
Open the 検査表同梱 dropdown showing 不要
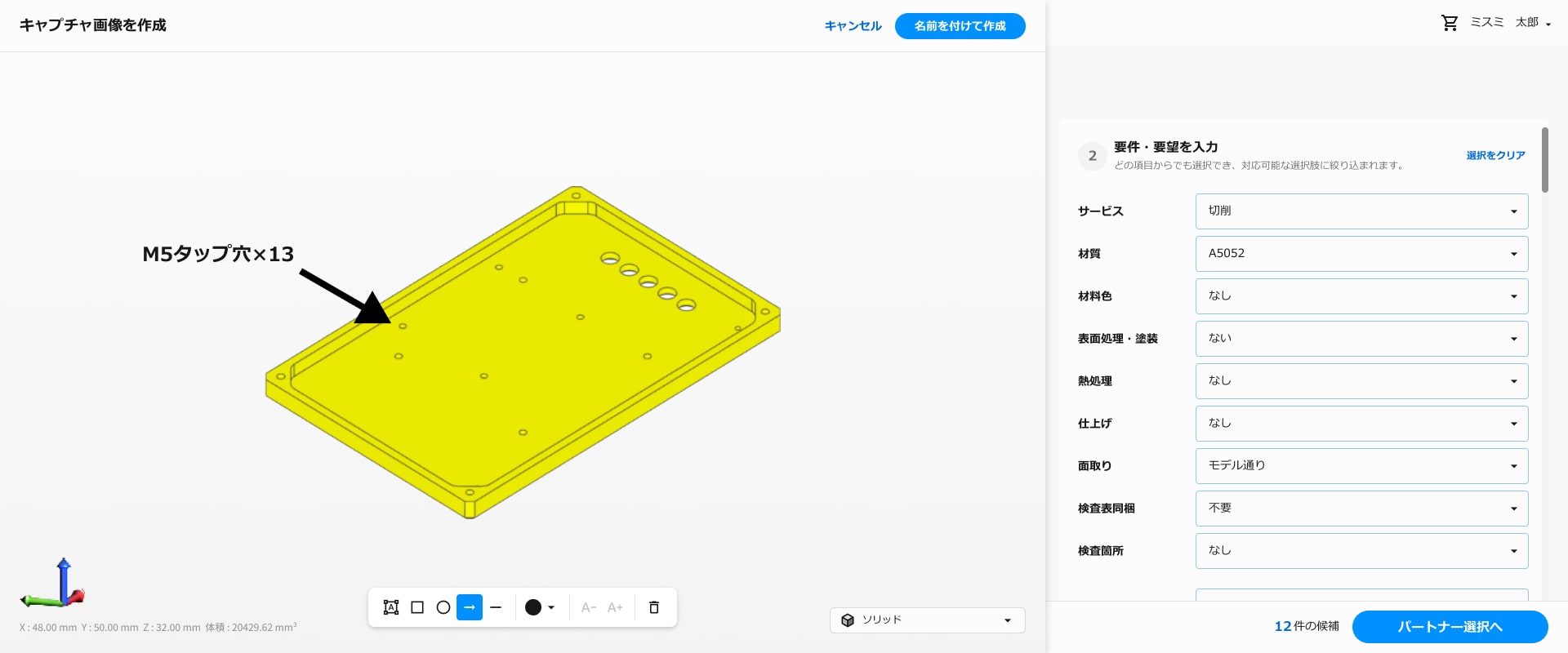click(x=1361, y=509)
